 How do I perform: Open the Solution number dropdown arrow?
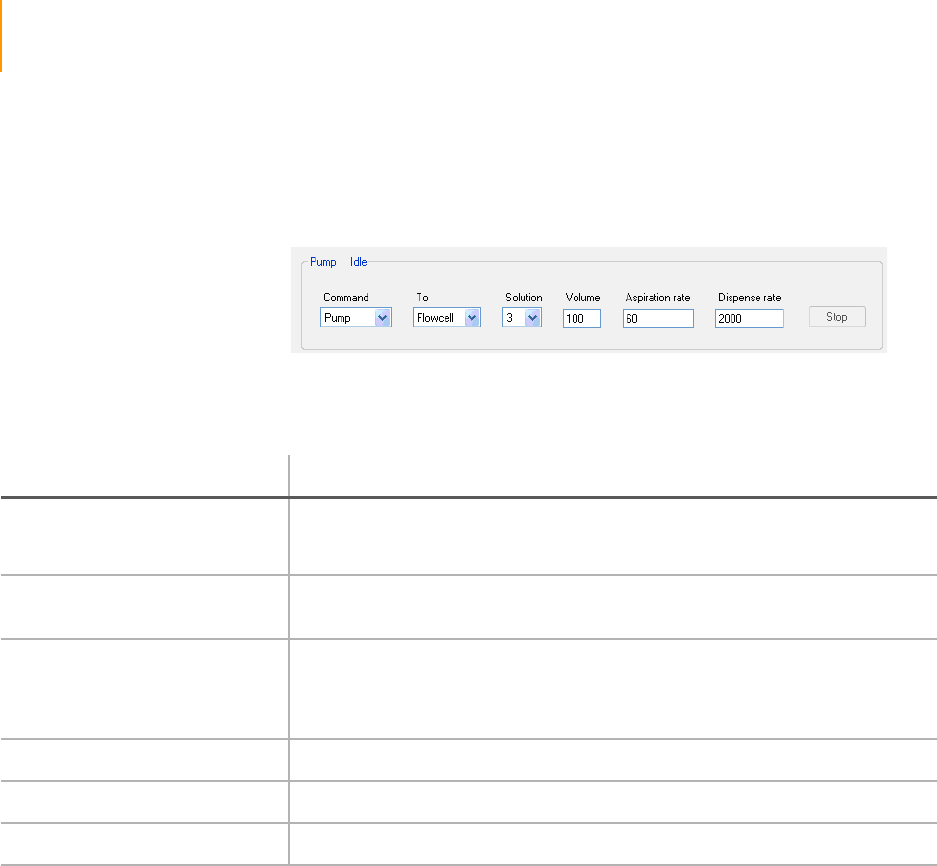(533, 318)
